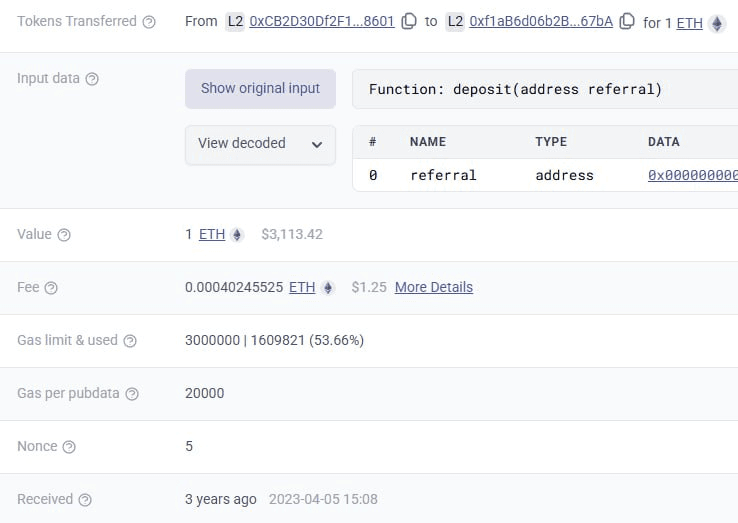The height and width of the screenshot is (523, 738).
Task: Click the Tokens Transferred help icon
Action: (x=149, y=22)
